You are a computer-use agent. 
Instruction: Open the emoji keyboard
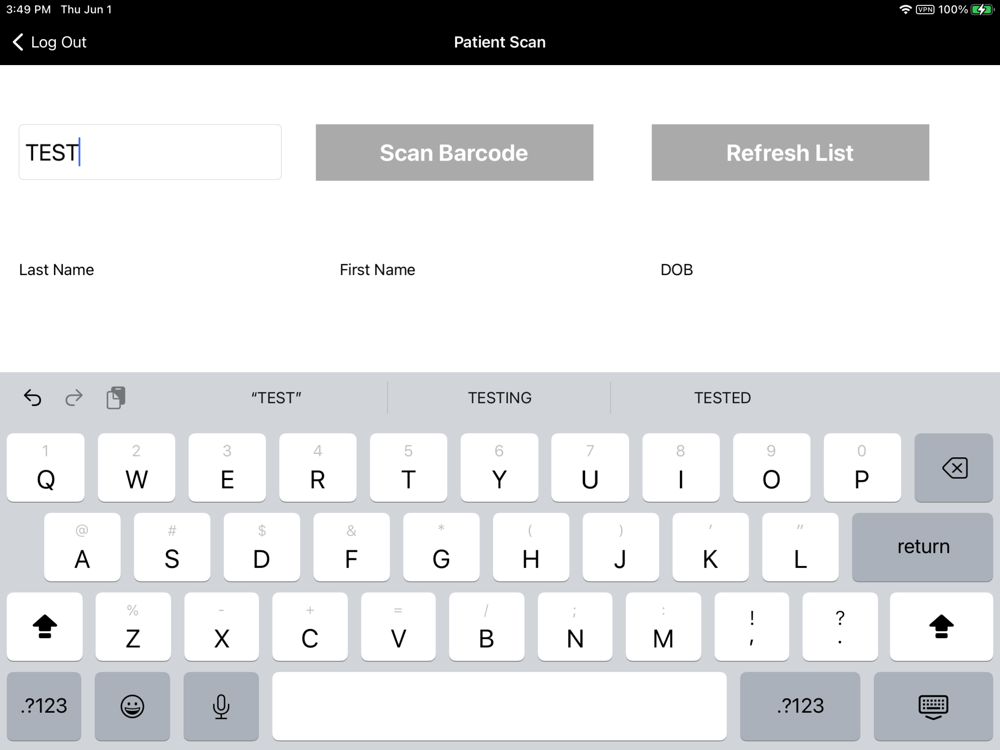pyautogui.click(x=132, y=706)
